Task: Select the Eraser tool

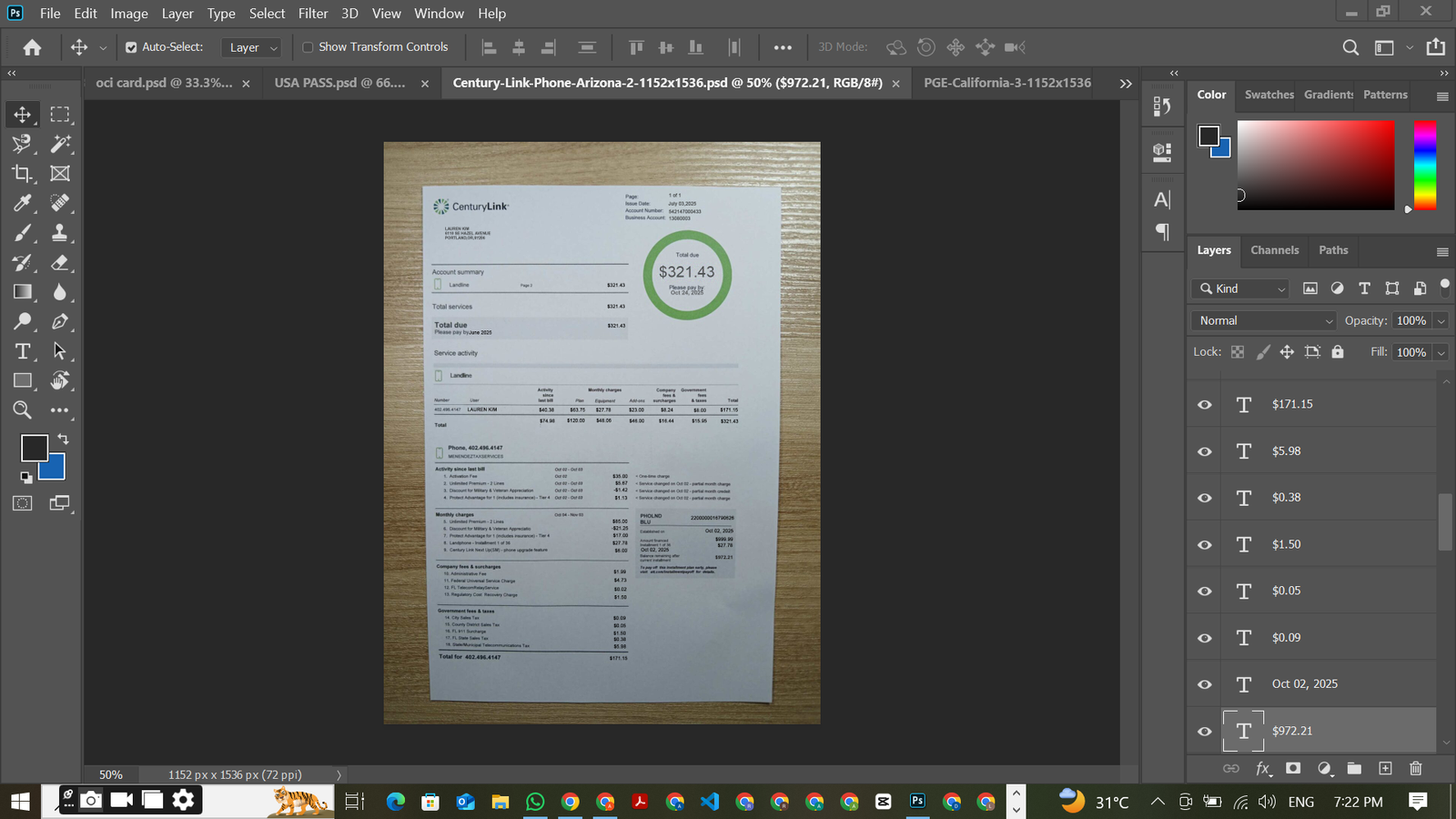Action: pyautogui.click(x=60, y=263)
